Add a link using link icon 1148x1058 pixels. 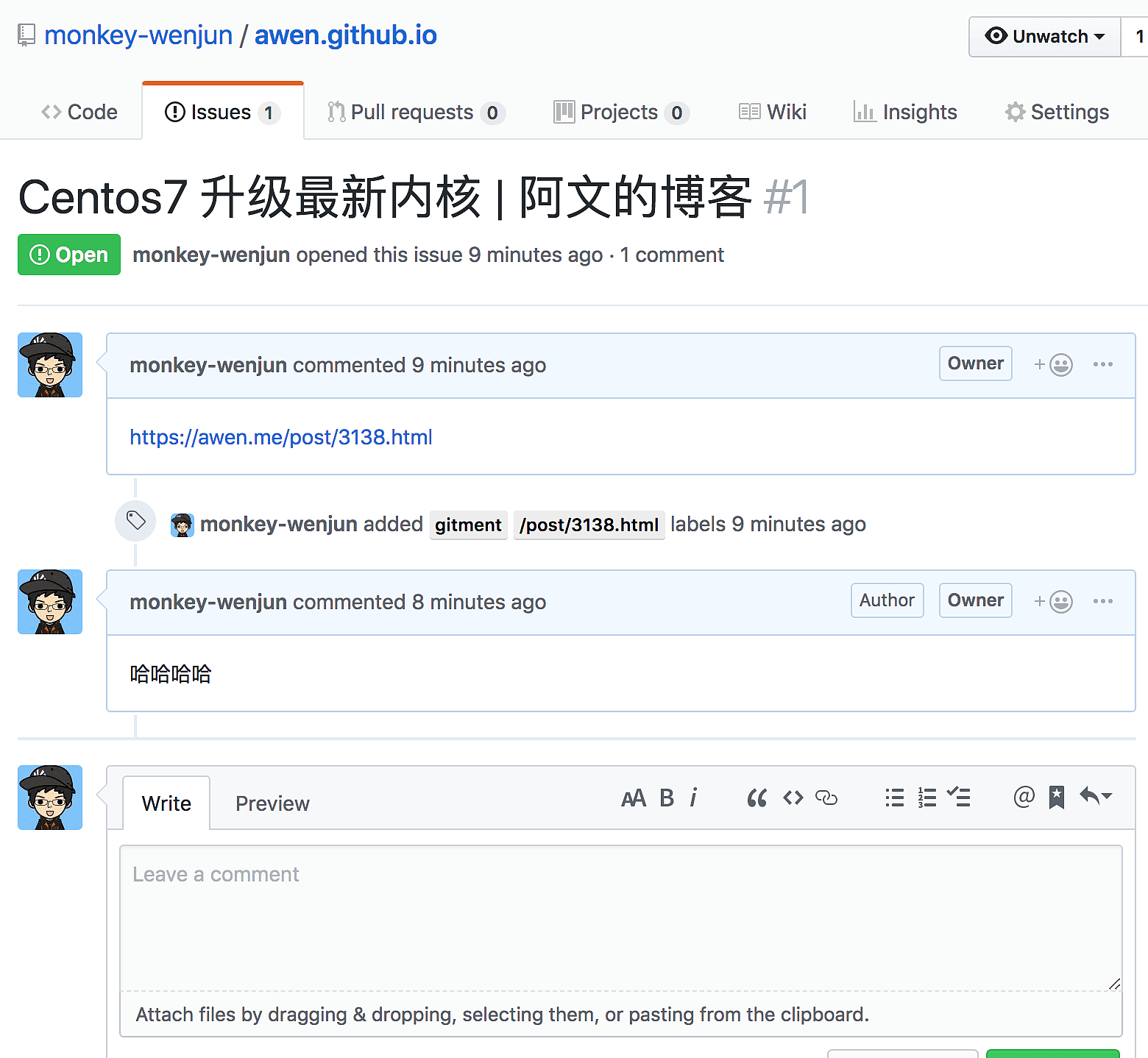826,798
